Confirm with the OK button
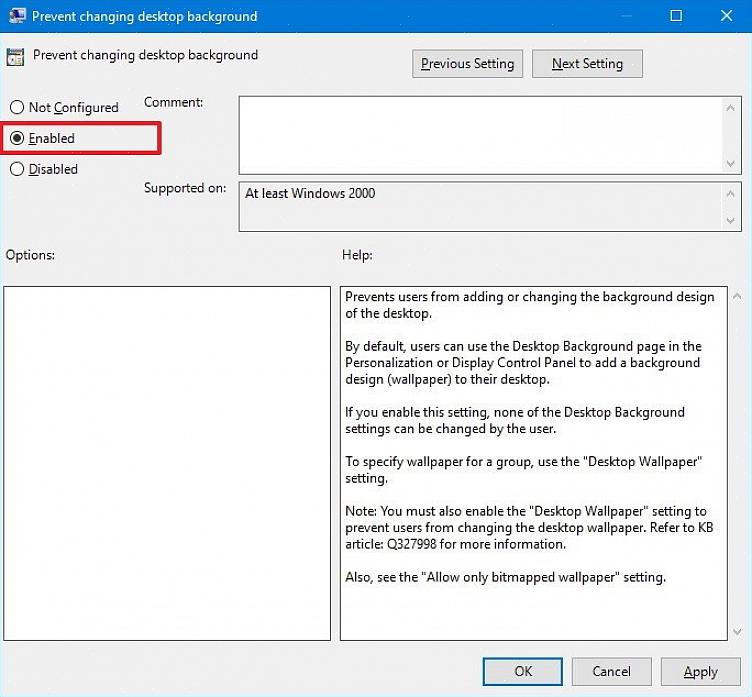 pos(522,671)
